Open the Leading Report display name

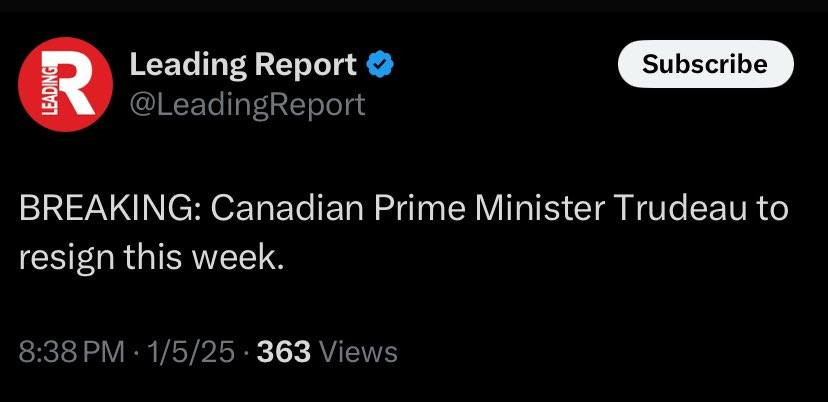[x=243, y=66]
